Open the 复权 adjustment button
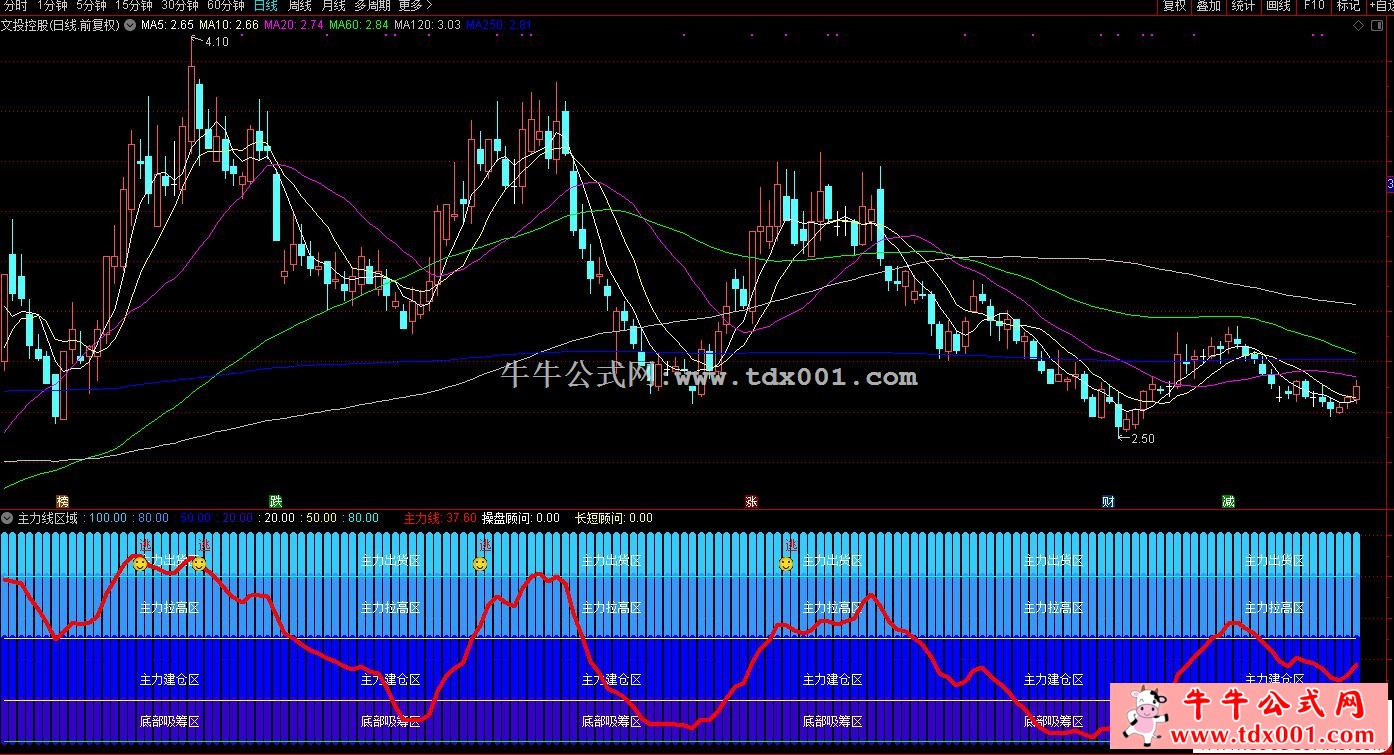 click(1173, 6)
